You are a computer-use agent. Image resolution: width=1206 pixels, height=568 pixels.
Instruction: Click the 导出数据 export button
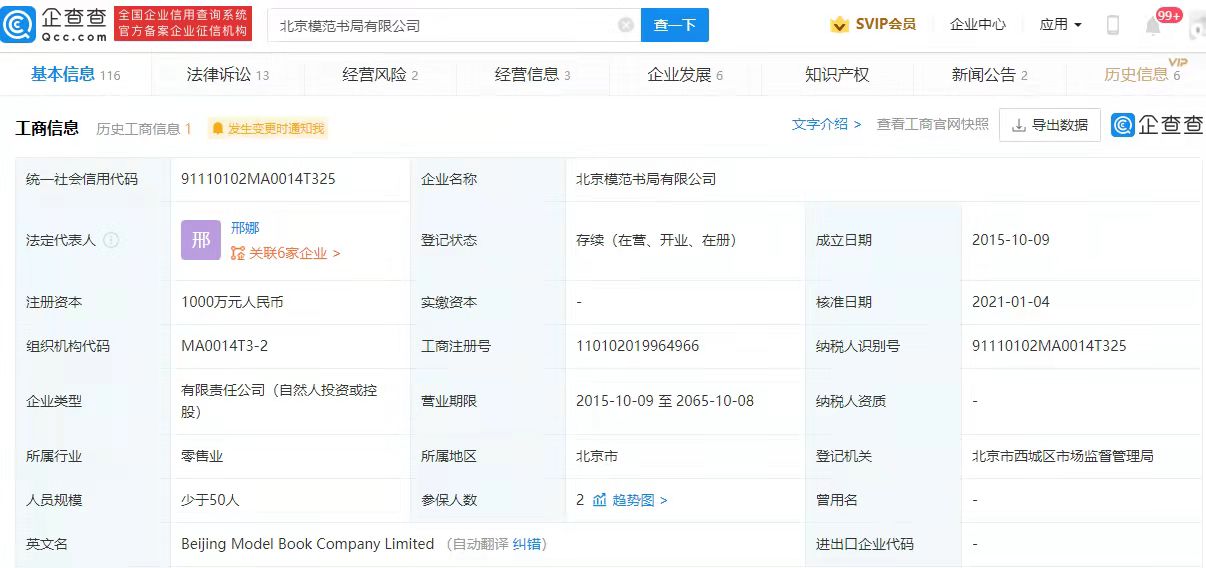[x=1050, y=125]
